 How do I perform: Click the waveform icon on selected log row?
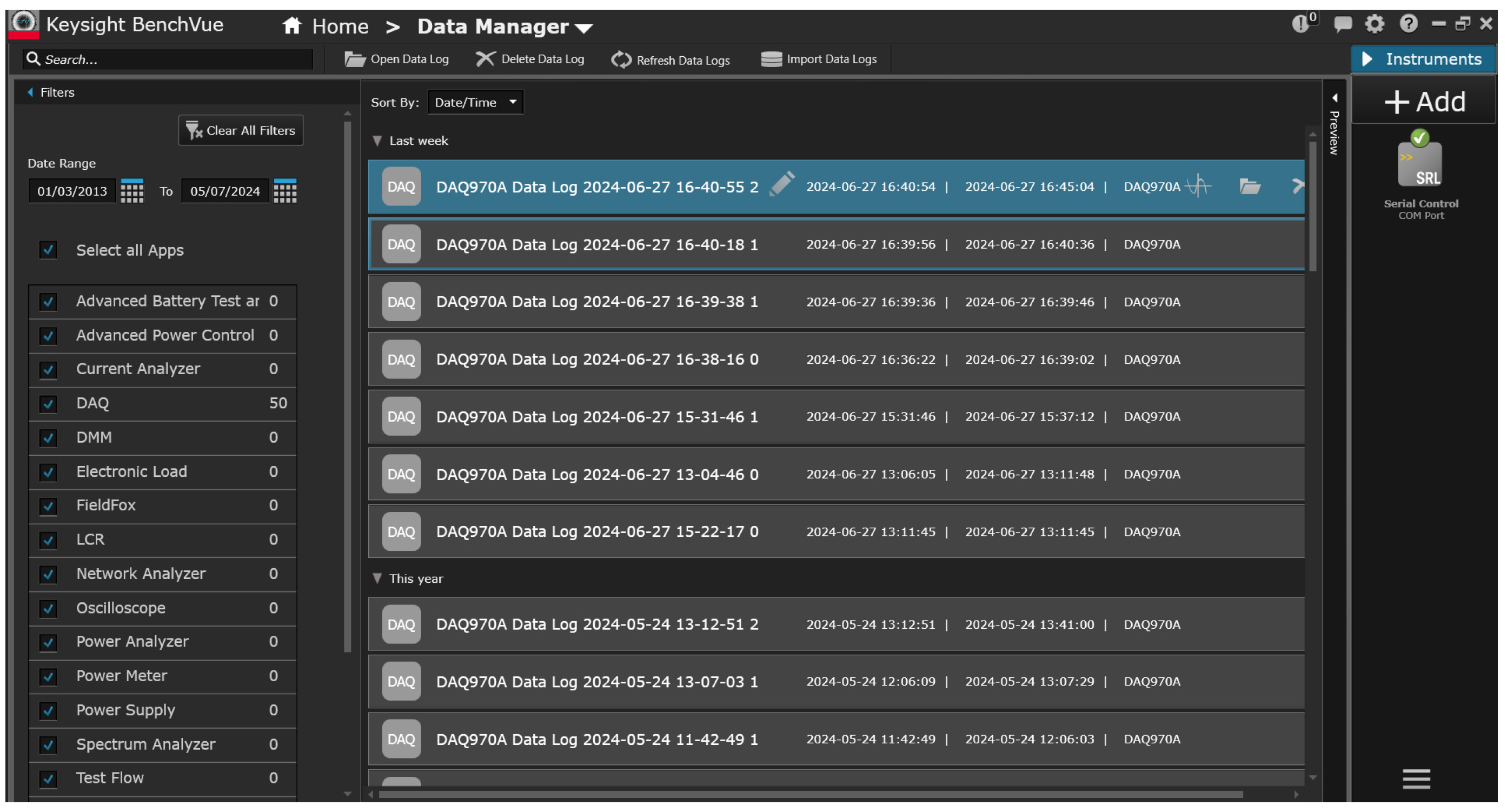1198,187
